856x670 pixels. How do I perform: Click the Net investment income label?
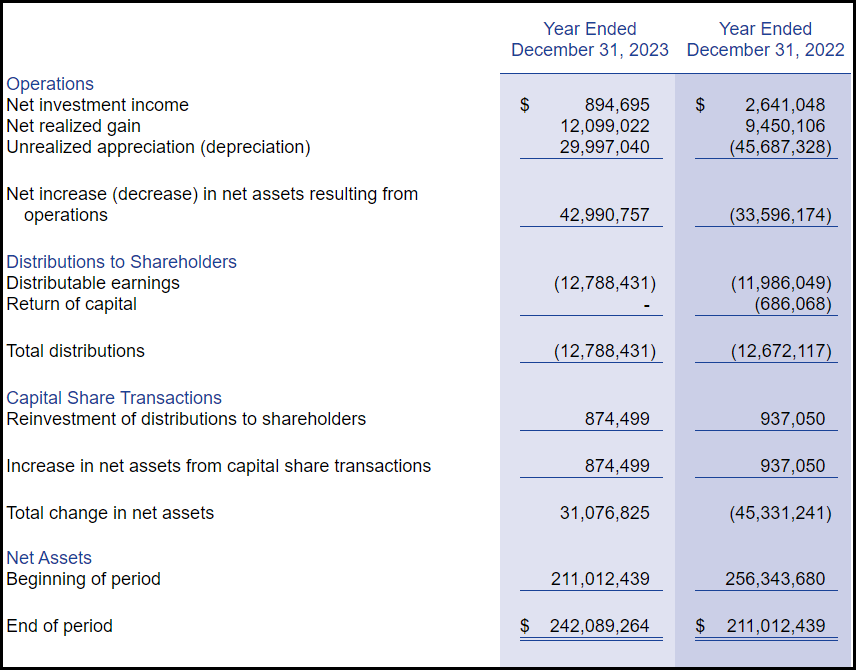[x=97, y=104]
